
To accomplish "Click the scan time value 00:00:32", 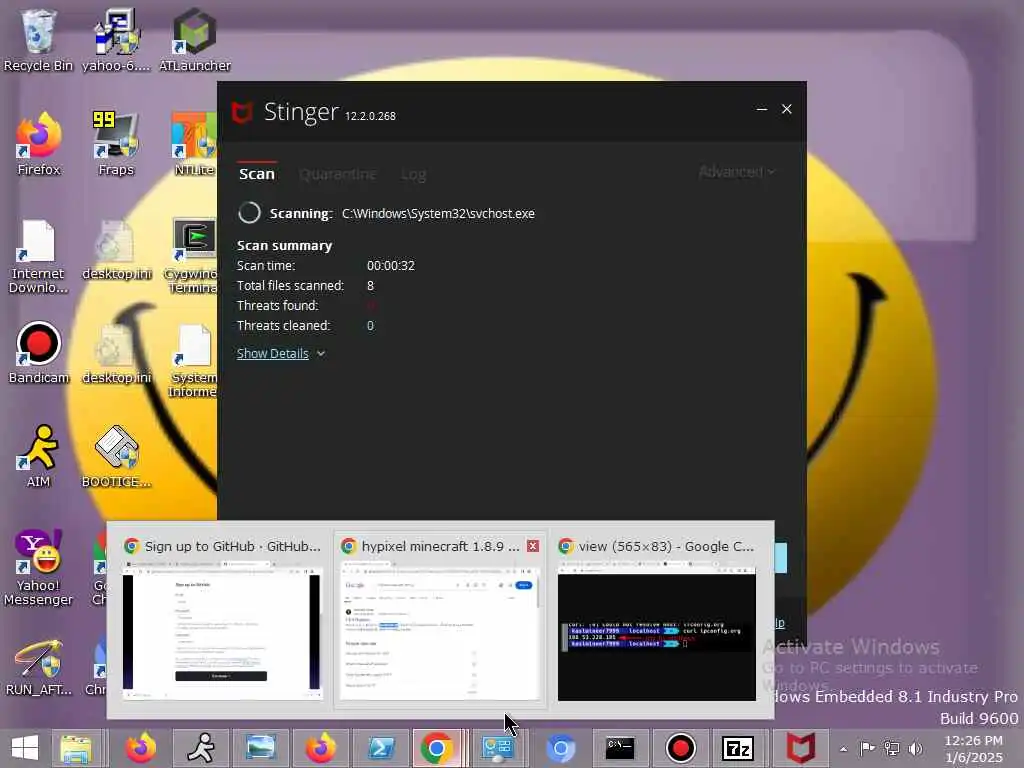I will click(x=391, y=266).
